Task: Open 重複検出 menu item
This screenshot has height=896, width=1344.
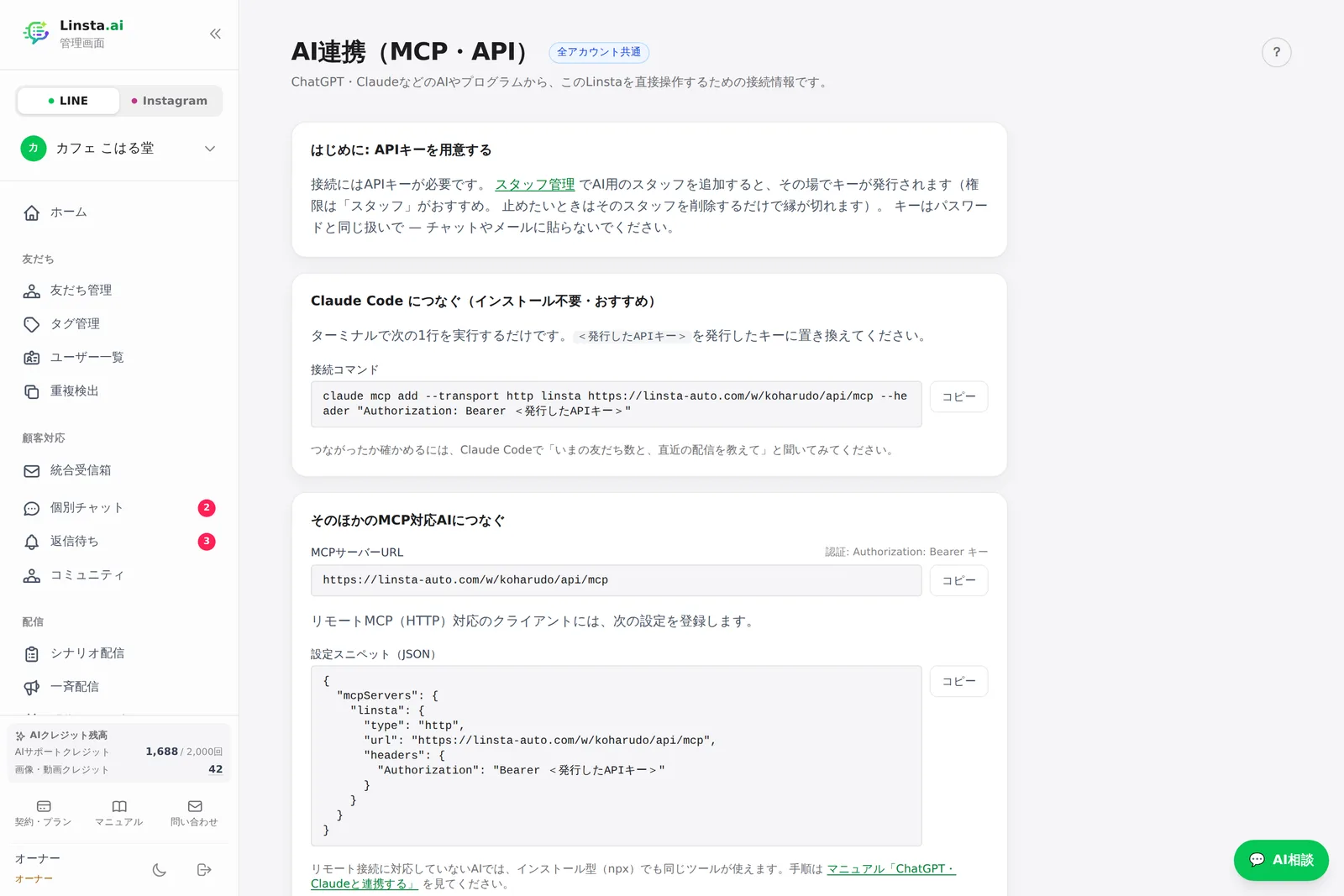Action: click(x=119, y=391)
